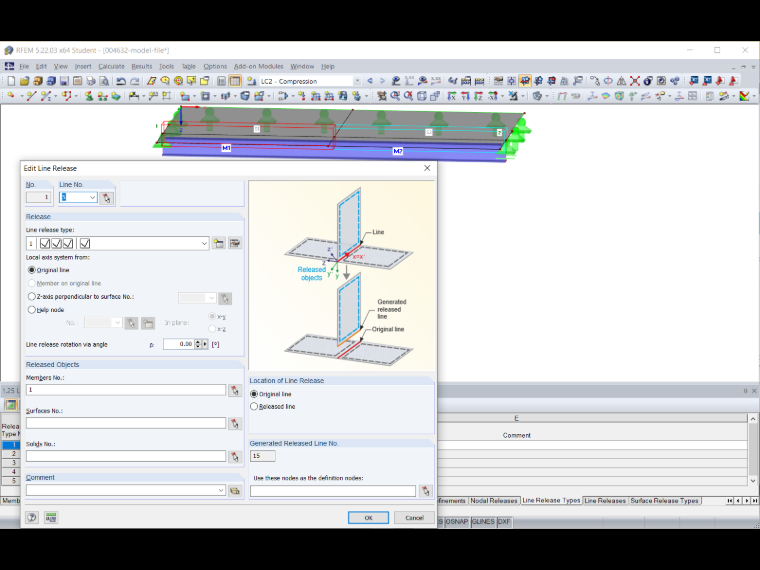This screenshot has width=760, height=570.
Task: Switch to the Line Releases tab
Action: click(605, 501)
